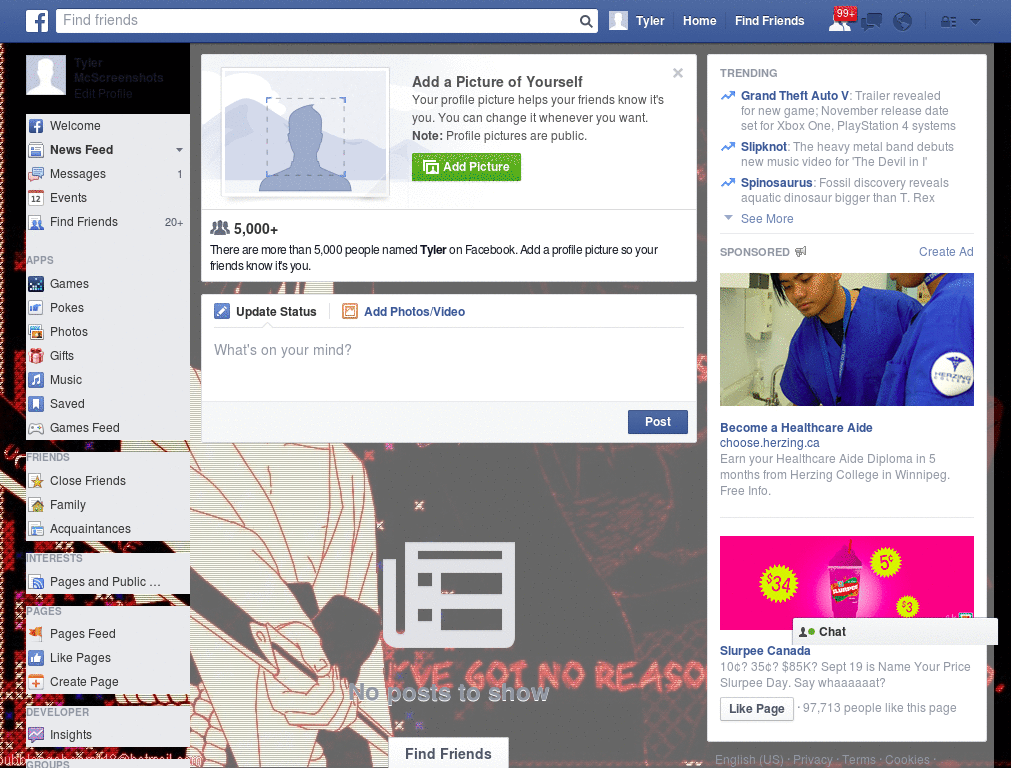Open Become a Healthcare Aide ad link

[796, 428]
